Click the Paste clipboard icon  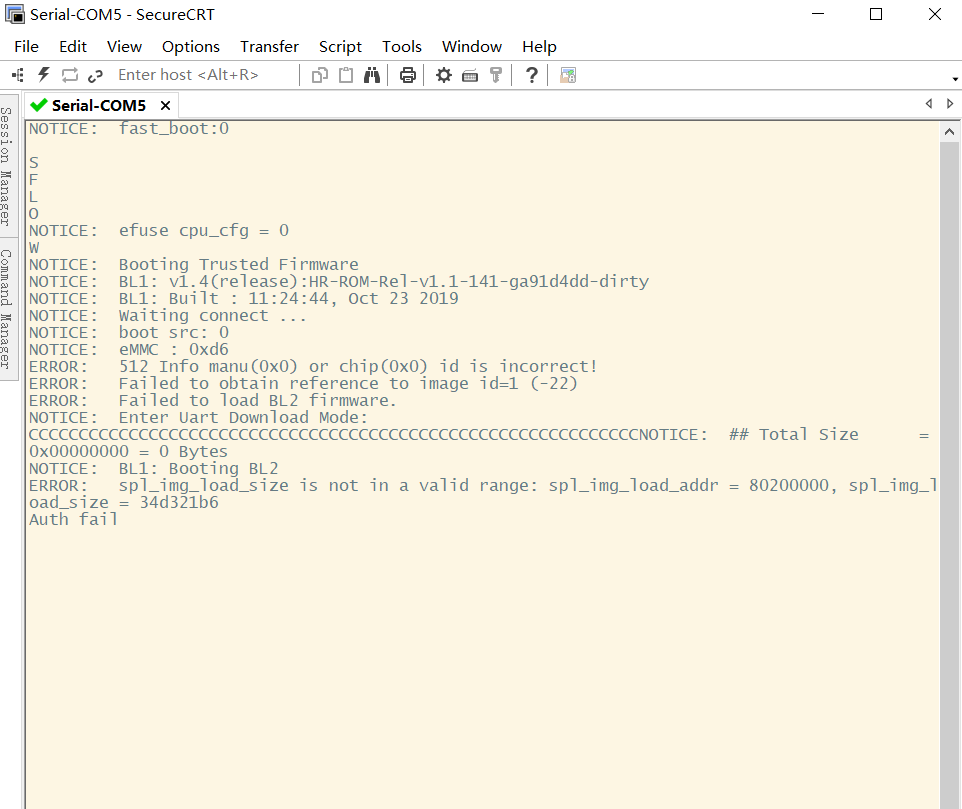(346, 75)
